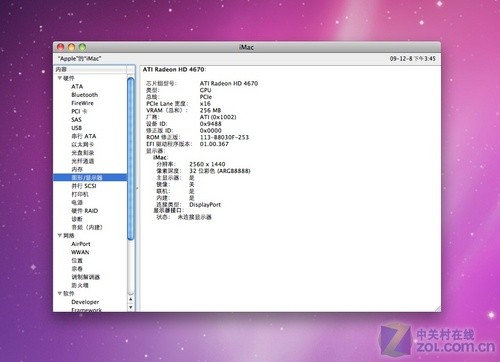Screen dimensions: 500x362
Task: Select the USB sidebar entry
Action: 76,128
